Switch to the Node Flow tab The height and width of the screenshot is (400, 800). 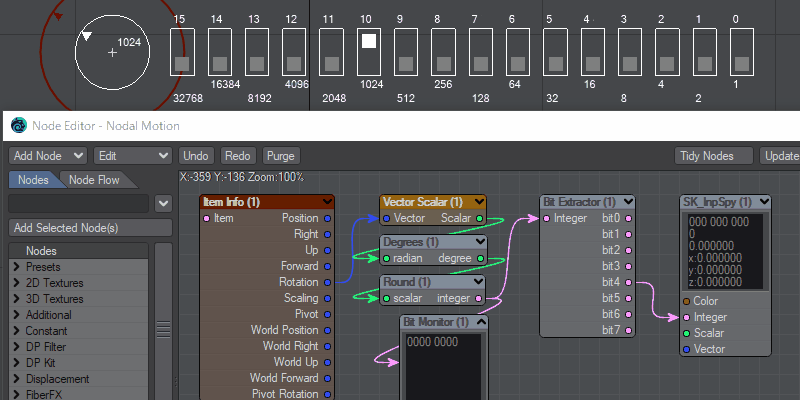pyautogui.click(x=93, y=180)
